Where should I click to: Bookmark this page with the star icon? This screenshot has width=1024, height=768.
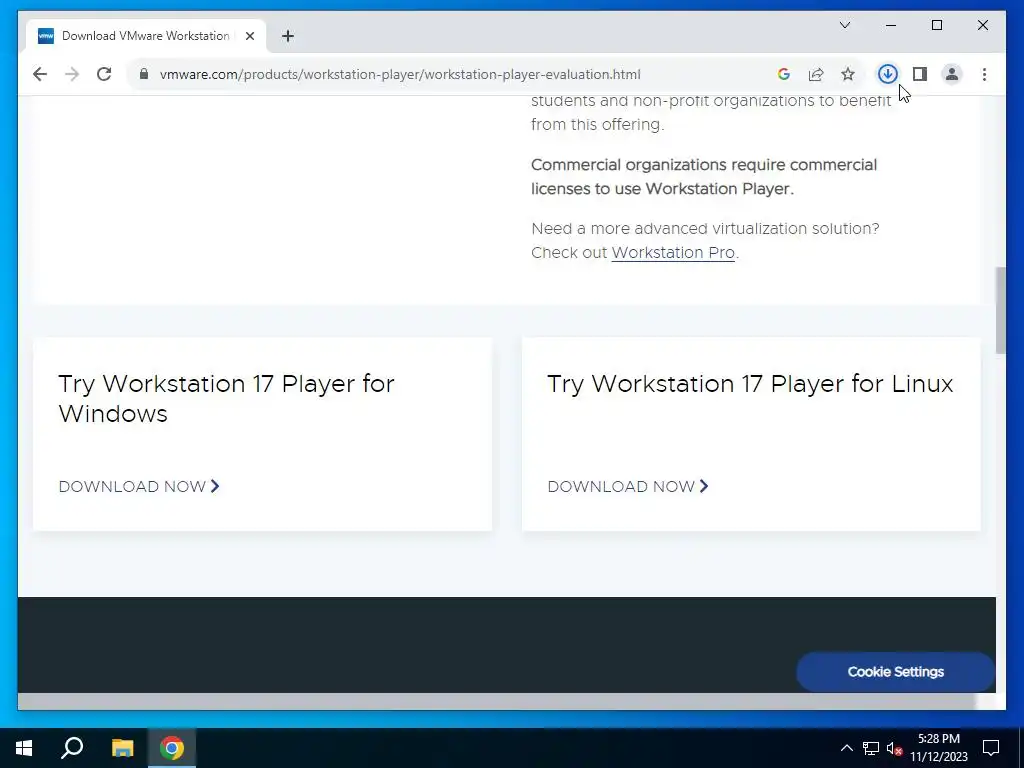click(848, 74)
